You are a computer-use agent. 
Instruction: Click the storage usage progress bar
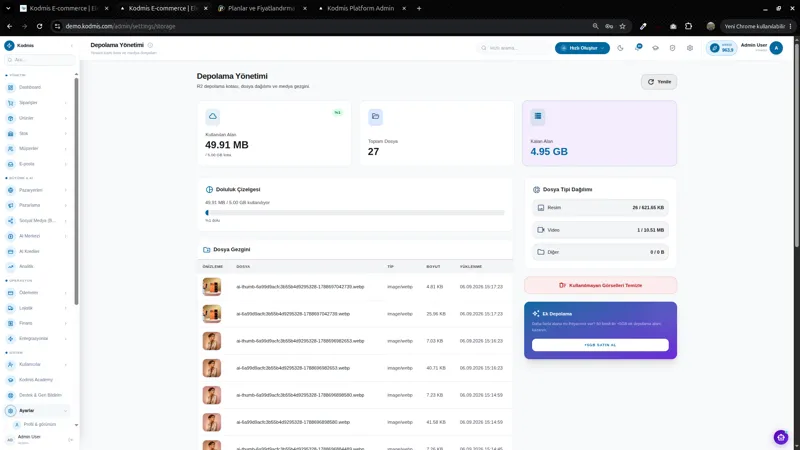[x=355, y=213]
